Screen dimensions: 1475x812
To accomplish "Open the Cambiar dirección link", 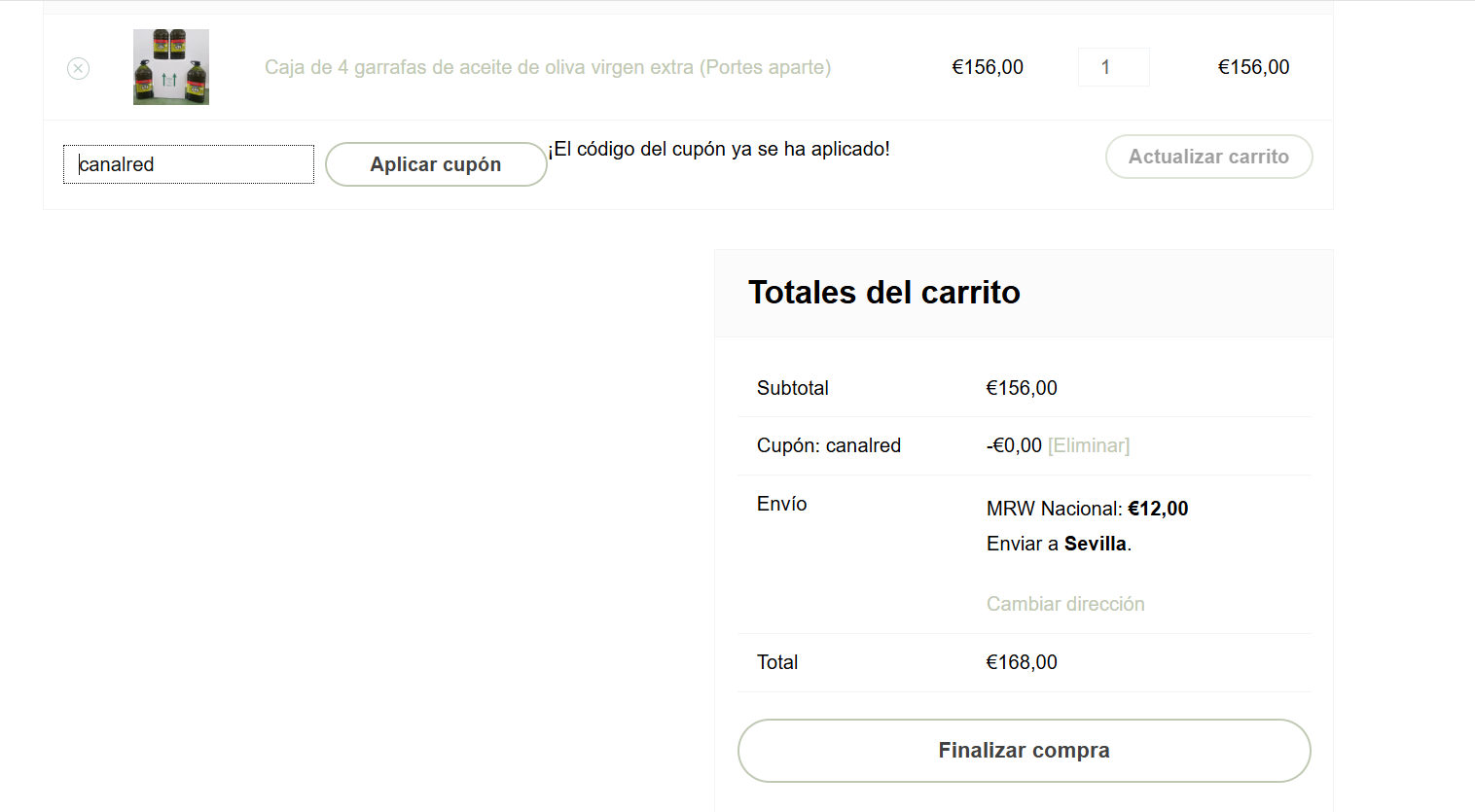I will coord(1065,604).
